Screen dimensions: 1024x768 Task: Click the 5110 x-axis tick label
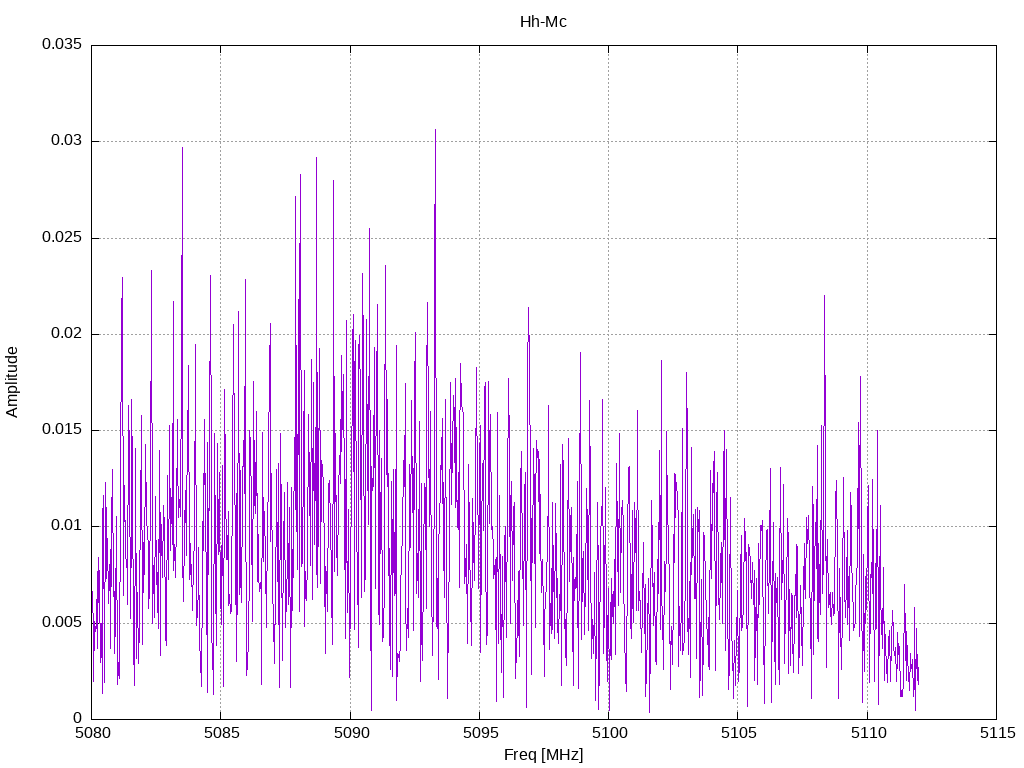[x=868, y=733]
